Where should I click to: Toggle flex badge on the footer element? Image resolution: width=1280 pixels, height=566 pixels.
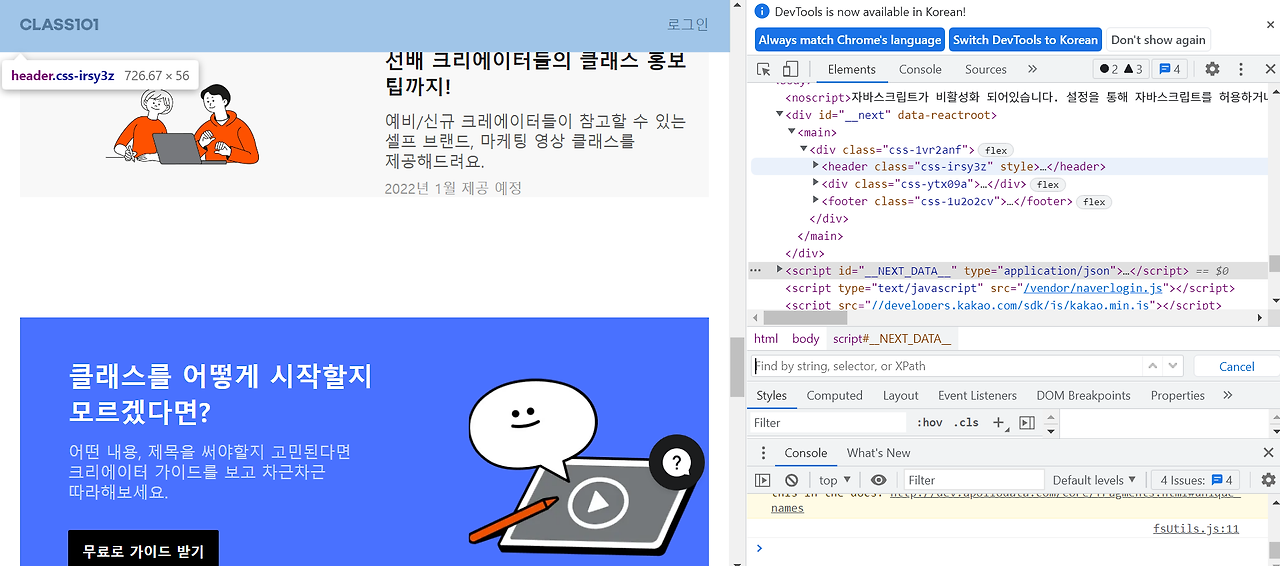coord(1094,201)
